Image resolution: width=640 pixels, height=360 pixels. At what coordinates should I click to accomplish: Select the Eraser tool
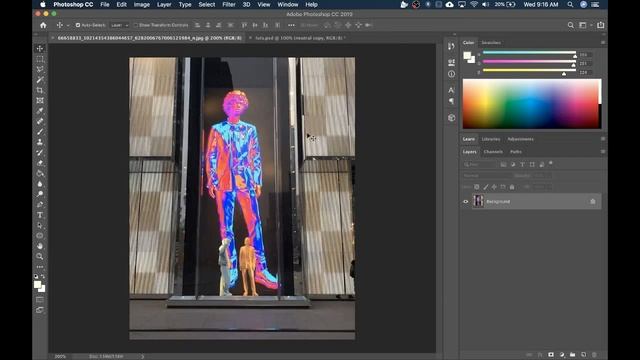click(40, 163)
